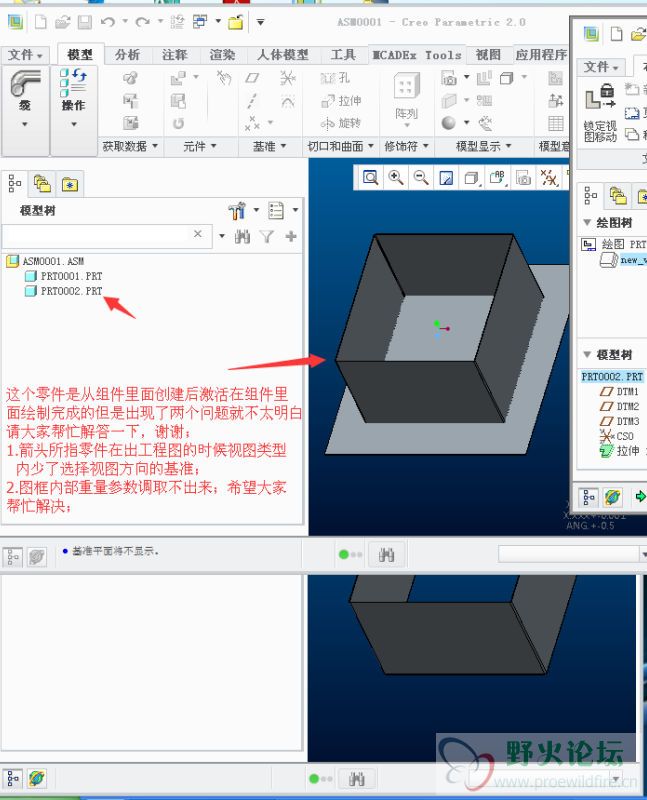
Task: Expand the 元件 group dropdown
Action: click(x=200, y=146)
